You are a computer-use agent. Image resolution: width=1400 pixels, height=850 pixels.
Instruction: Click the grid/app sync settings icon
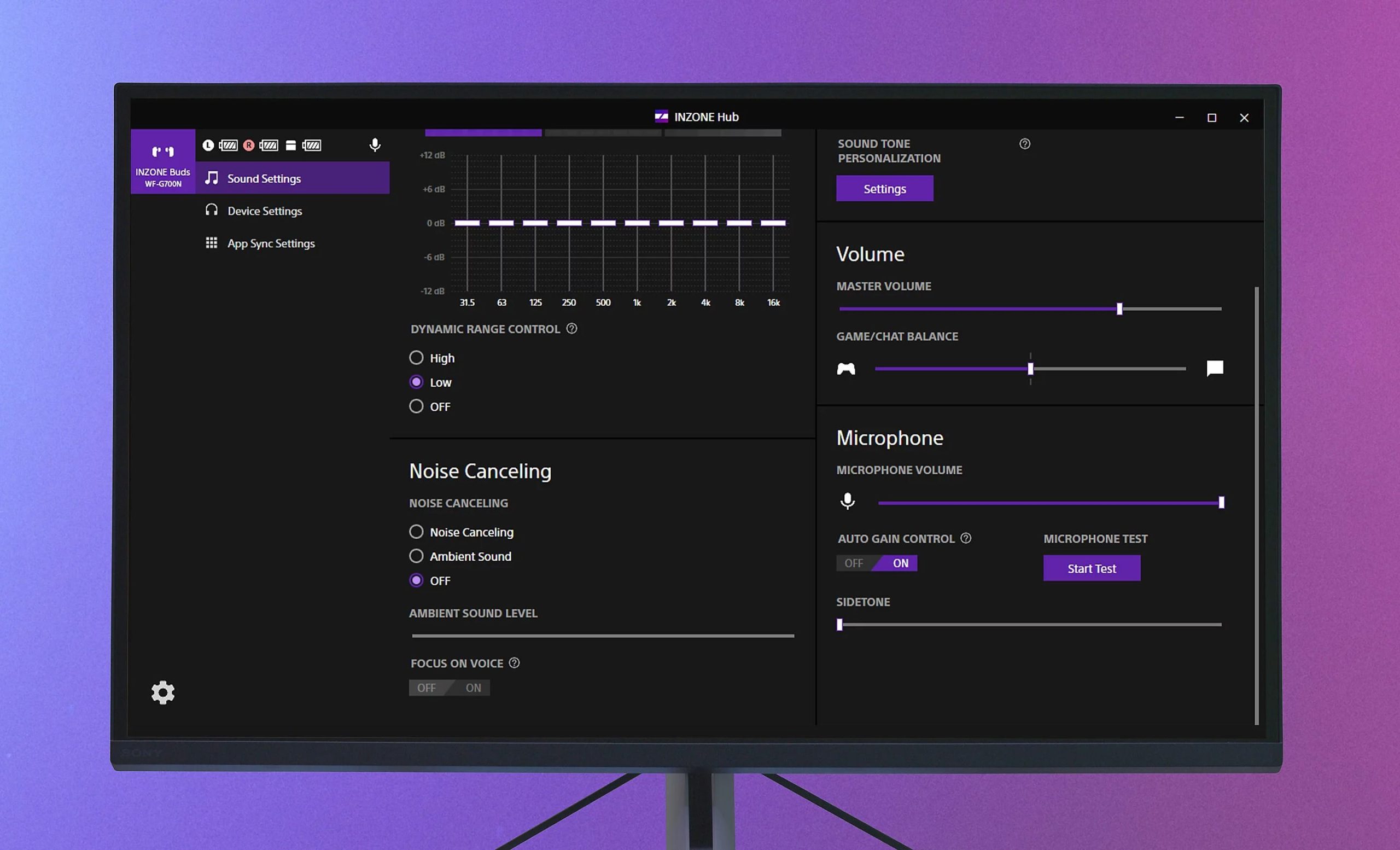tap(213, 243)
